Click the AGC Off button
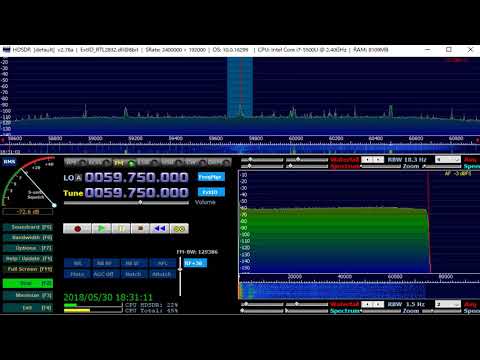The image size is (480, 360). coord(105,274)
